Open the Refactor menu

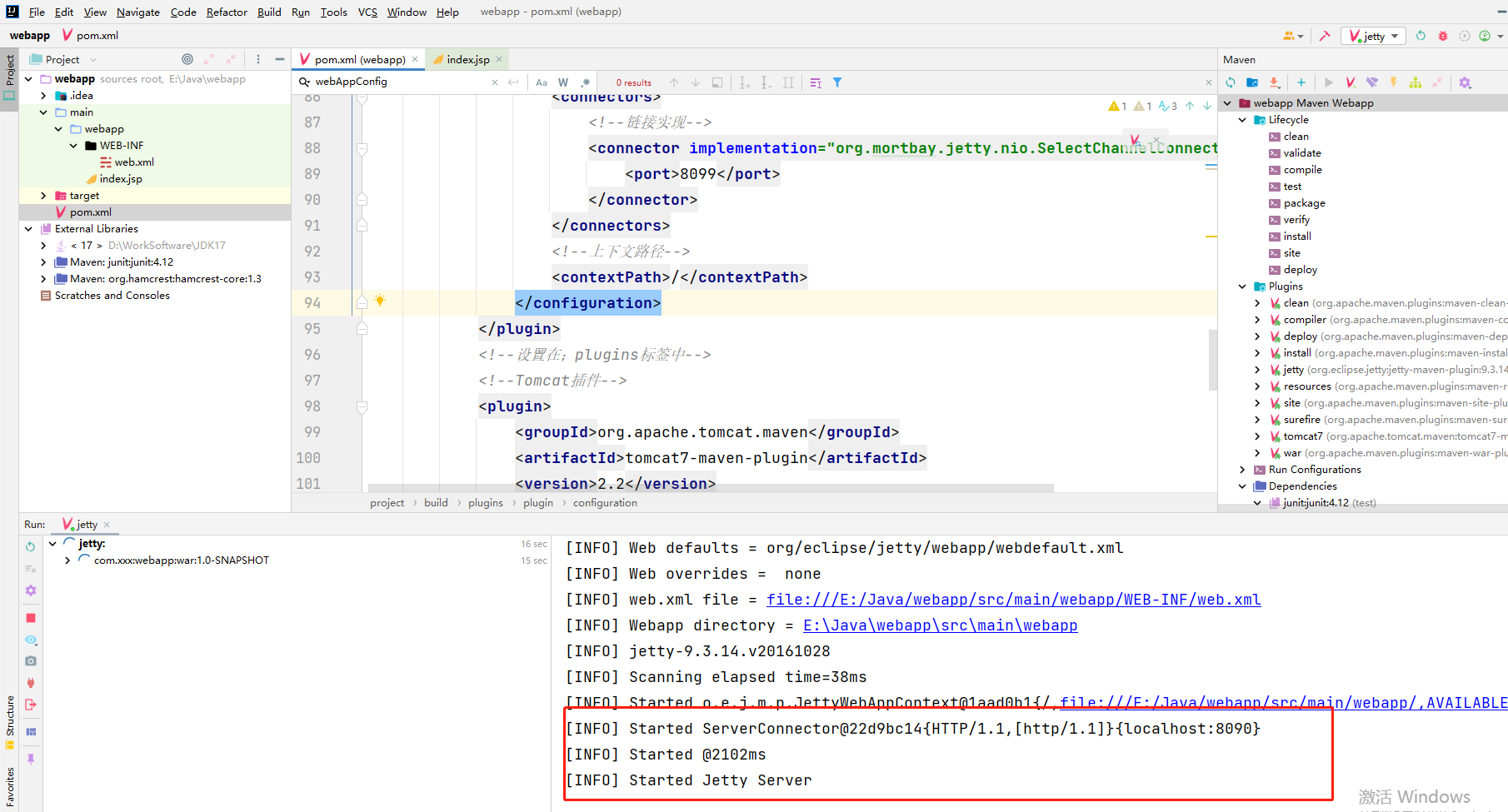pos(227,12)
